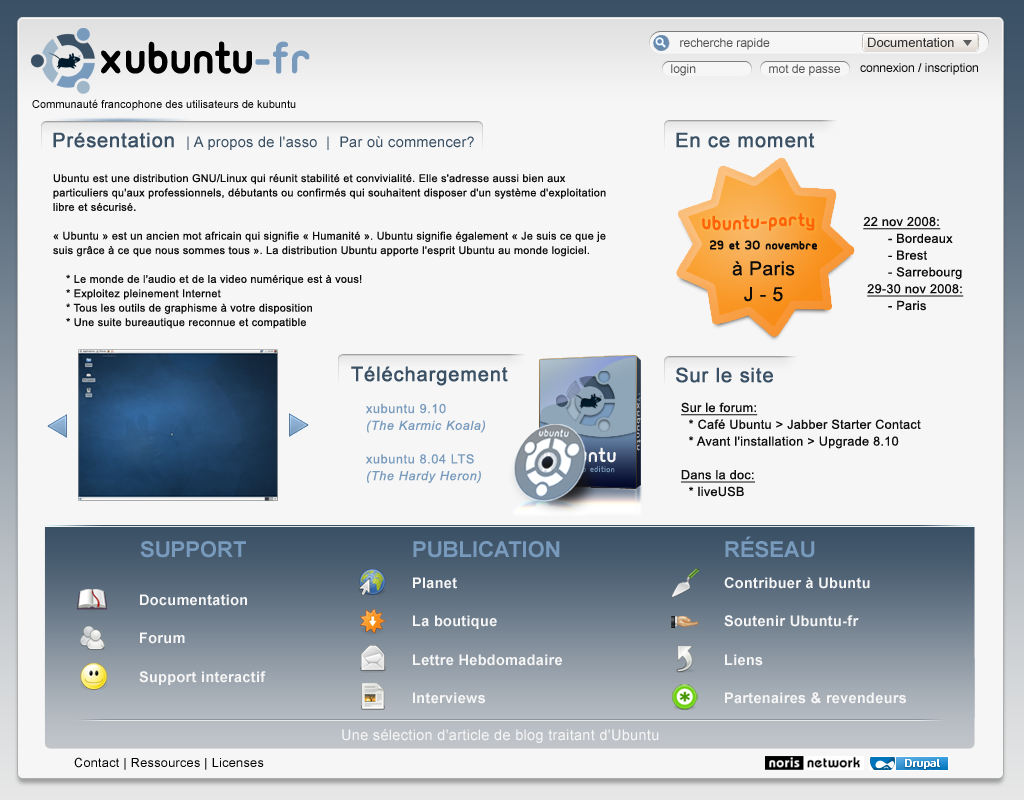The height and width of the screenshot is (800, 1024).
Task: Switch to the Par où commencer? tab
Action: click(406, 142)
